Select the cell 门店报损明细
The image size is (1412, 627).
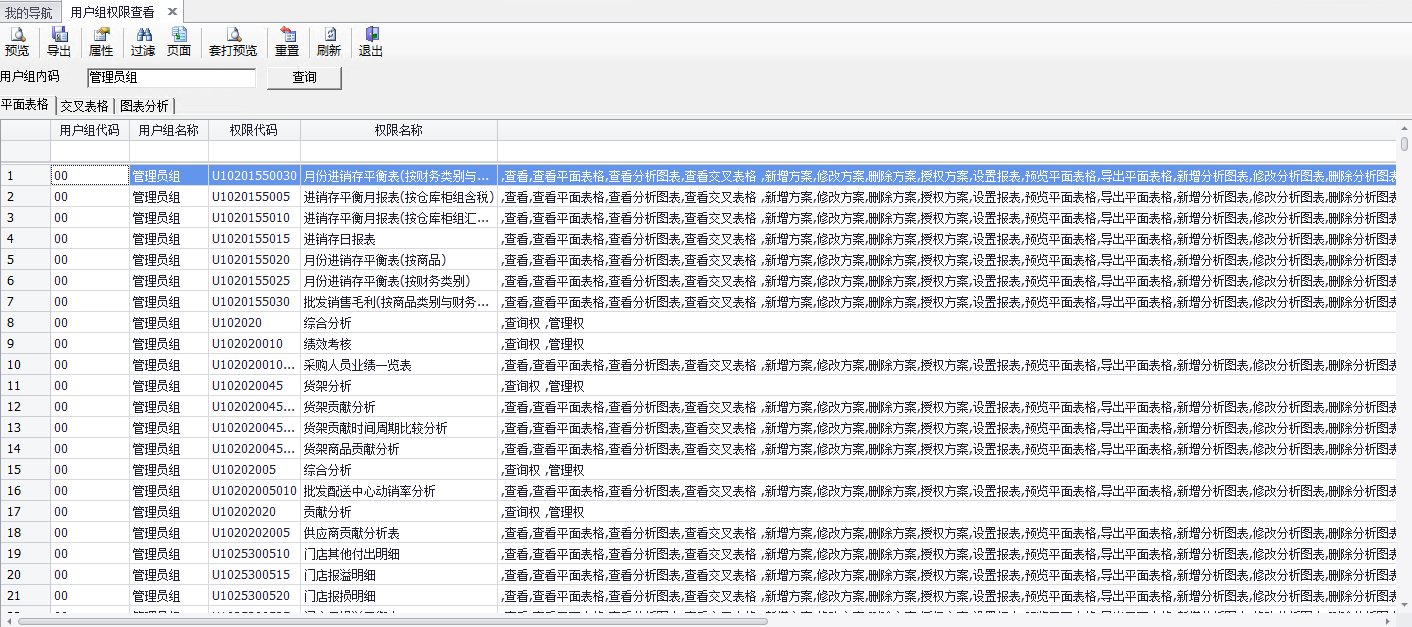click(399, 596)
